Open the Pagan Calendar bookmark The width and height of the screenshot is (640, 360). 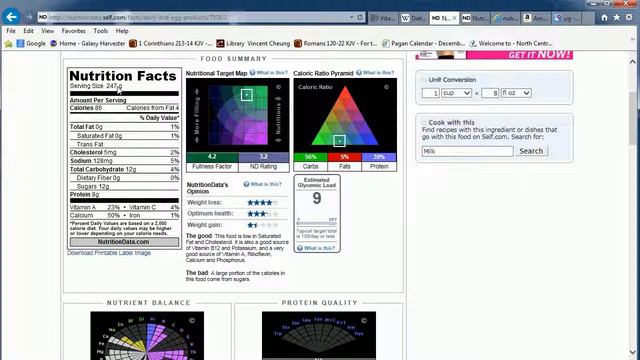(x=423, y=43)
